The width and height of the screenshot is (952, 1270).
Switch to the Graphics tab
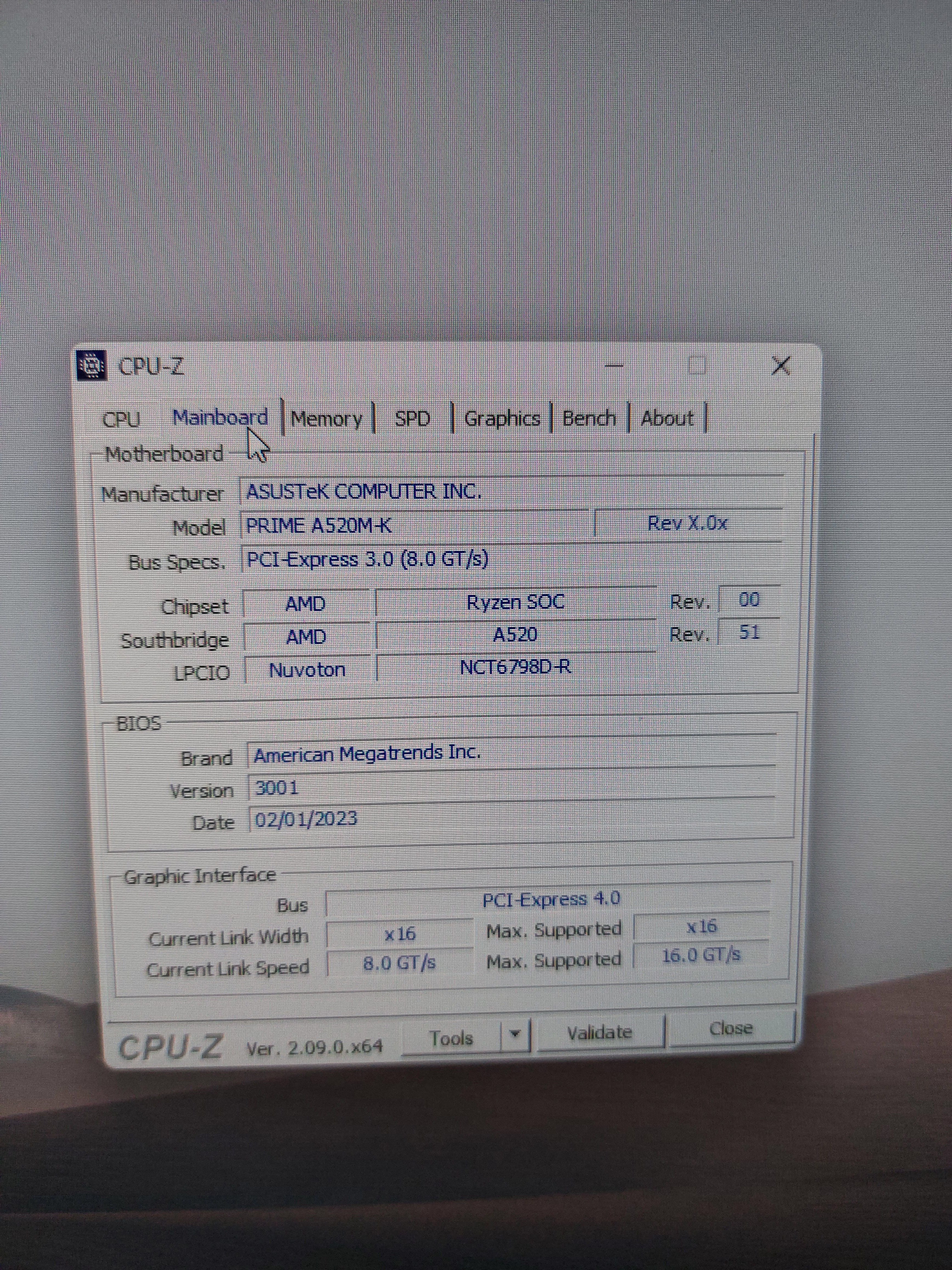click(502, 419)
